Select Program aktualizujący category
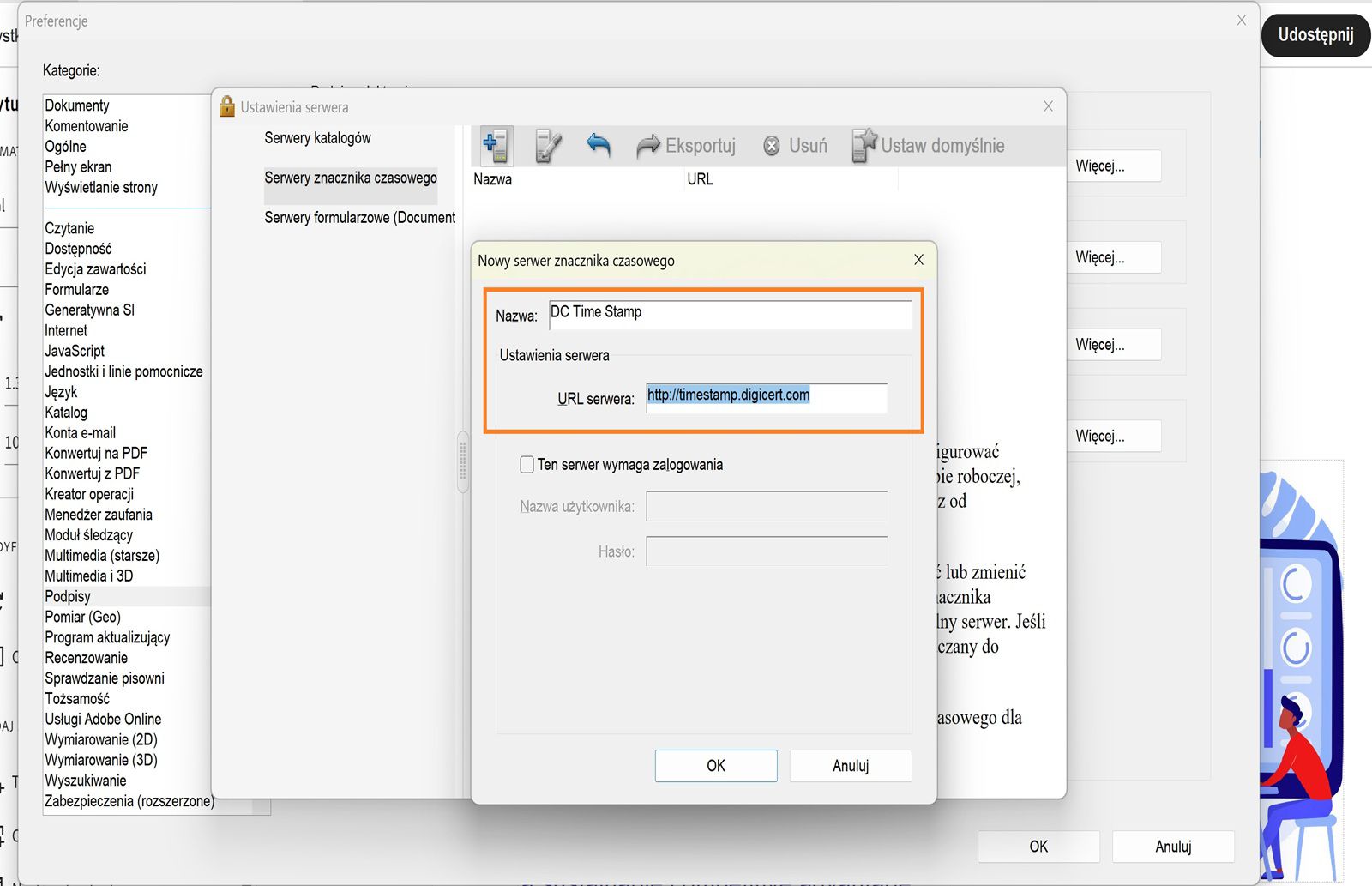Viewport: 1372px width, 886px height. tap(107, 638)
